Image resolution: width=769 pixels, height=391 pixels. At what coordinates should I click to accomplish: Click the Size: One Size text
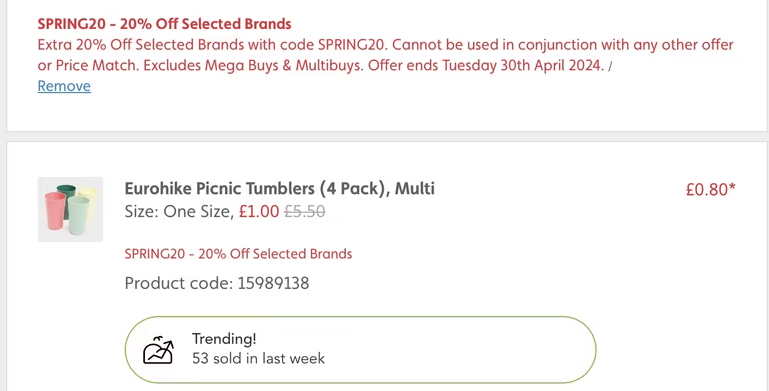click(x=179, y=211)
